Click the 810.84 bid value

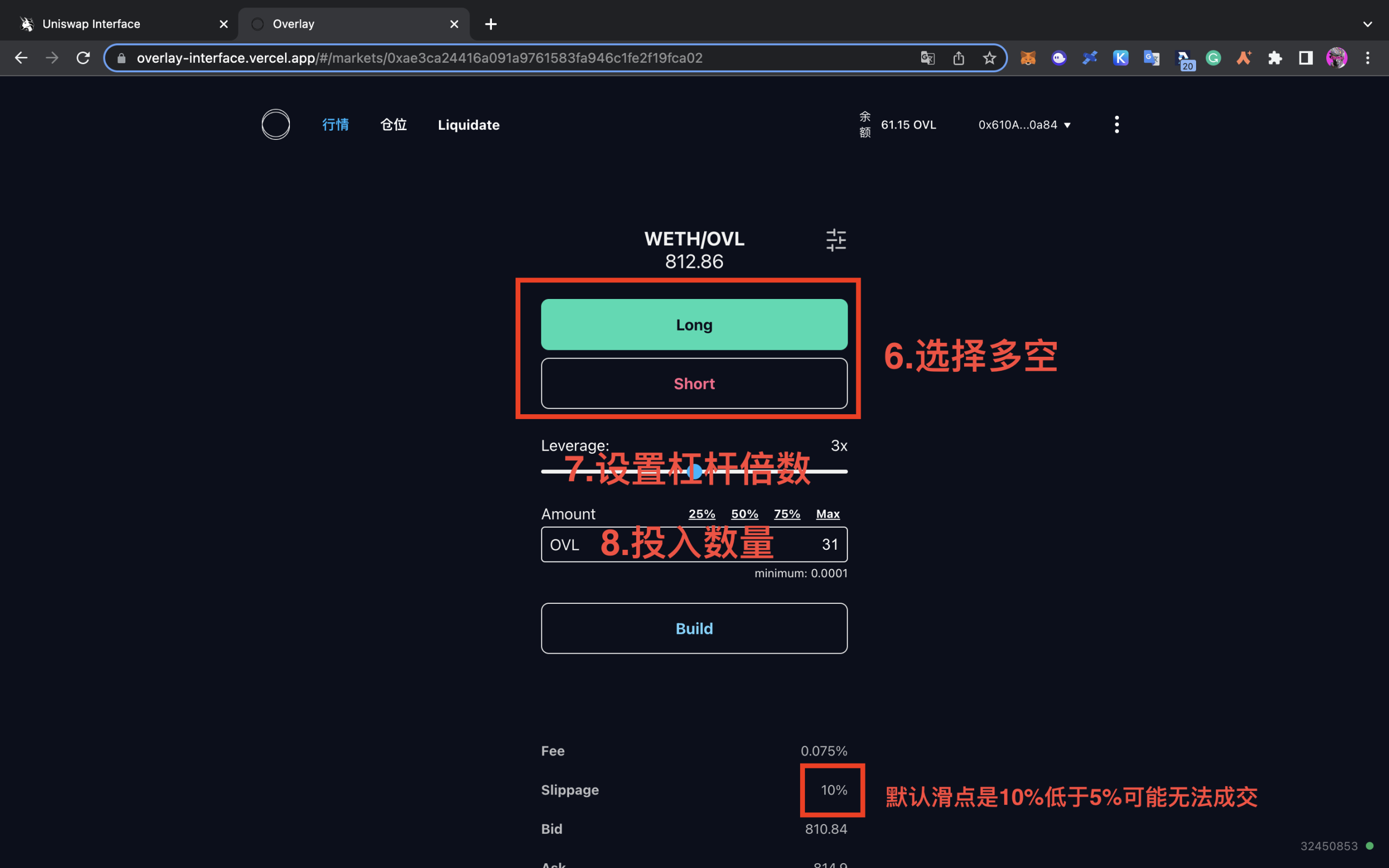coord(826,829)
